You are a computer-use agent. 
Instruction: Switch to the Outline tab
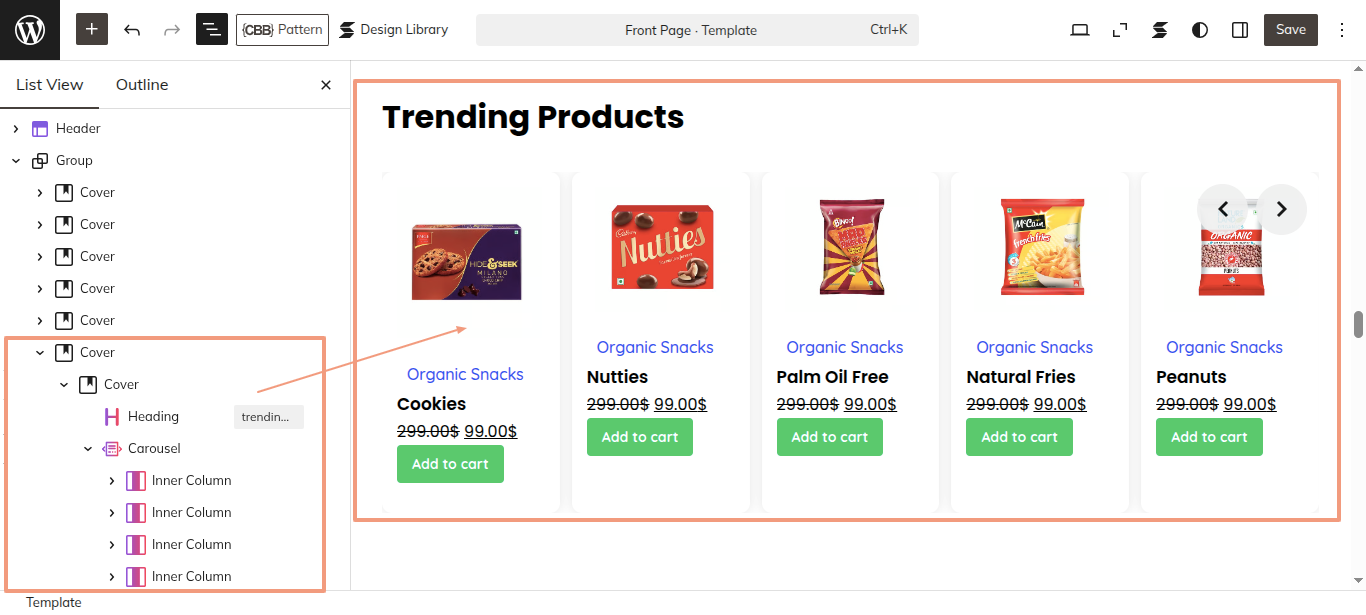(142, 85)
